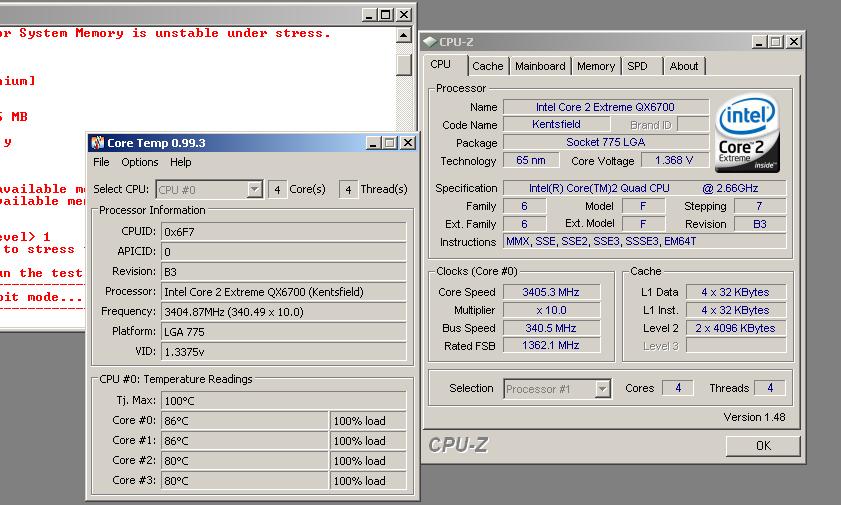Image resolution: width=841 pixels, height=505 pixels.
Task: Click the Processor field in Core Temp
Action: [x=283, y=292]
